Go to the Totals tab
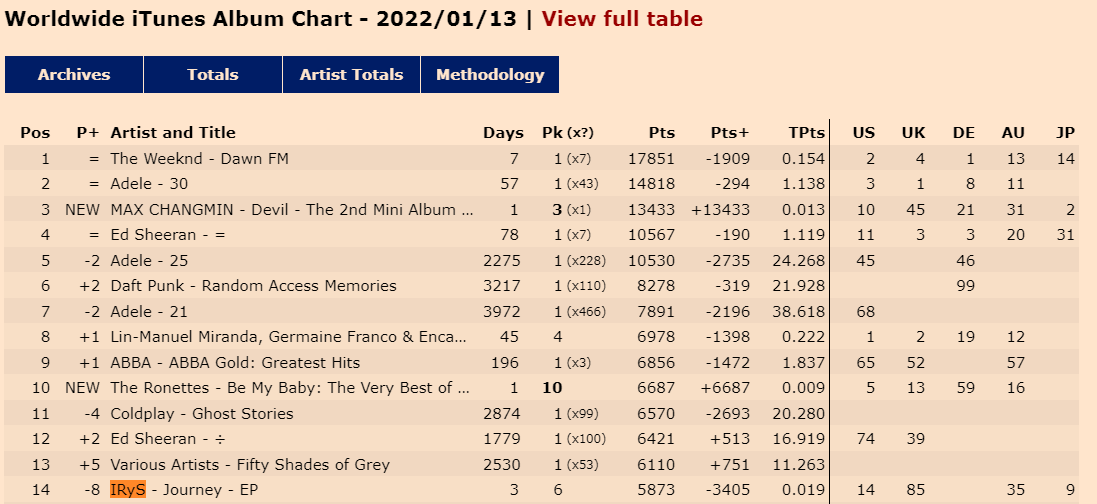The width and height of the screenshot is (1097, 504). pos(213,75)
